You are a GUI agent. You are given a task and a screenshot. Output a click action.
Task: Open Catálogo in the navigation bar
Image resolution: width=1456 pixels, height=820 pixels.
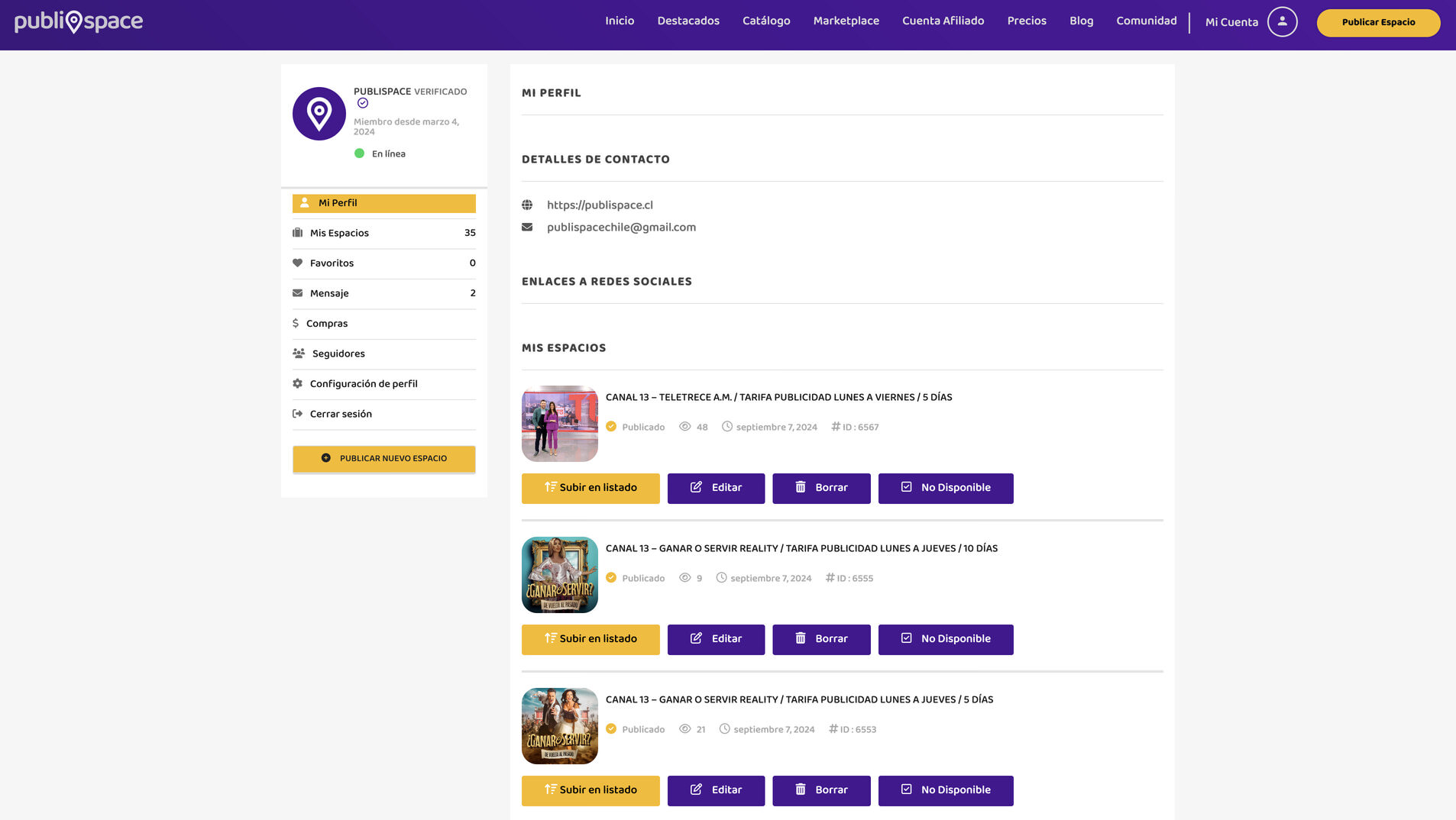coord(766,21)
